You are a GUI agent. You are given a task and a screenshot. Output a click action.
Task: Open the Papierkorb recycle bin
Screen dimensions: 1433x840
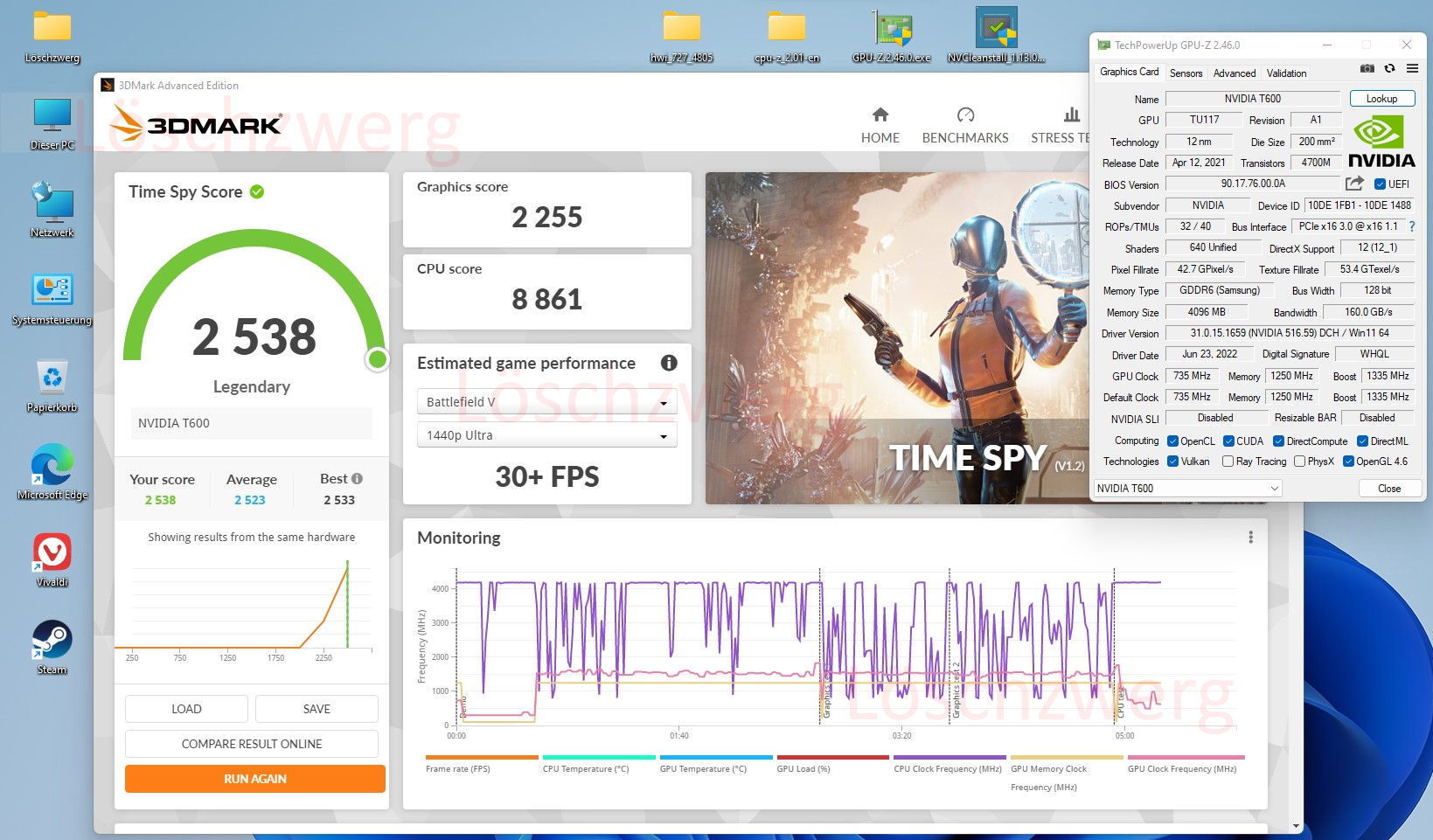pyautogui.click(x=52, y=386)
